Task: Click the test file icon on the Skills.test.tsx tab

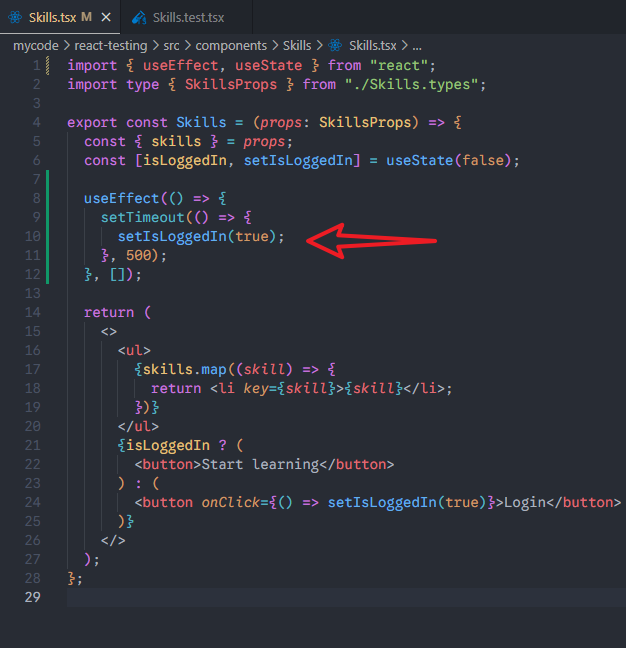Action: pyautogui.click(x=138, y=18)
